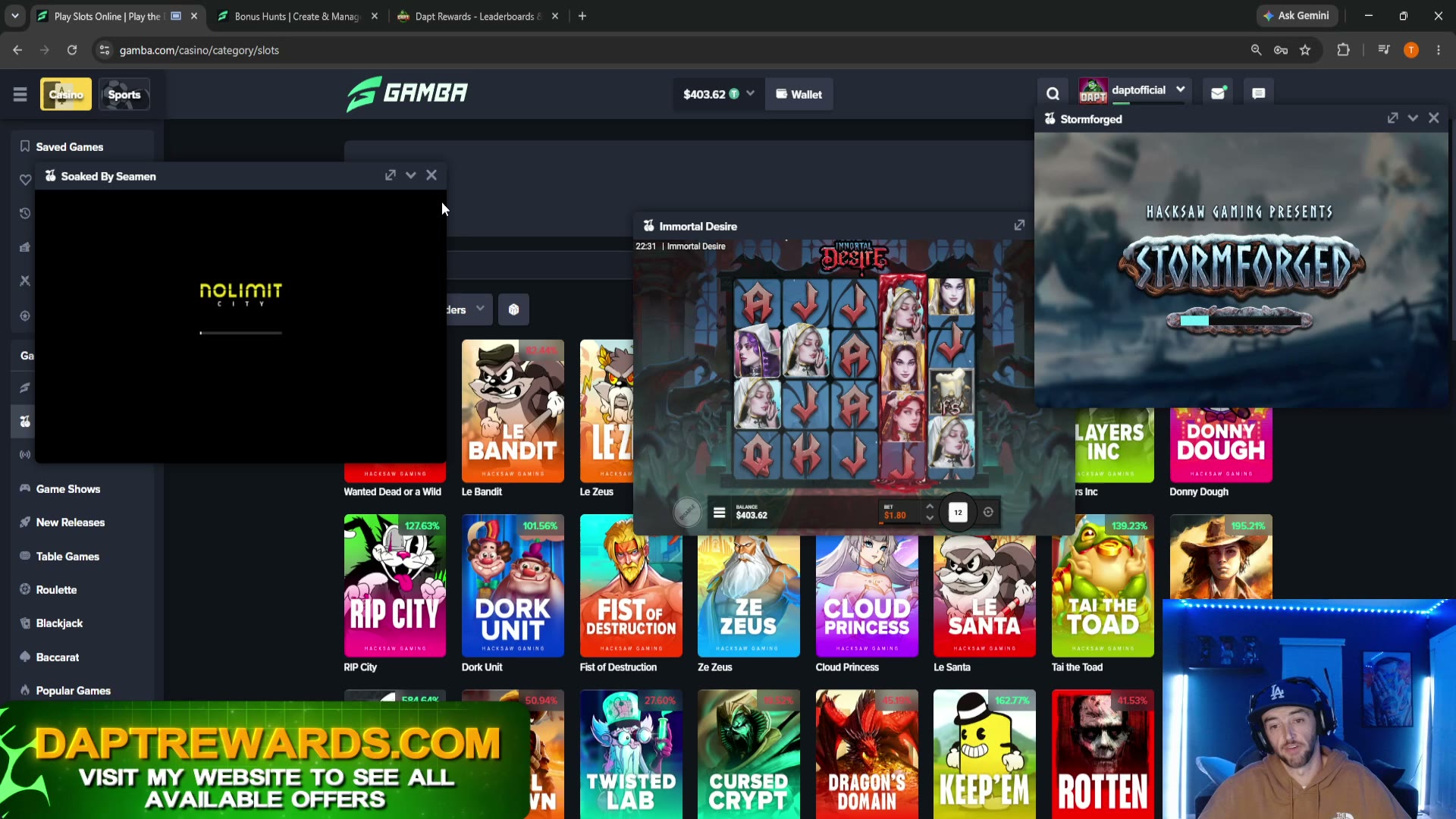Click Ask Gemini button

(1297, 16)
